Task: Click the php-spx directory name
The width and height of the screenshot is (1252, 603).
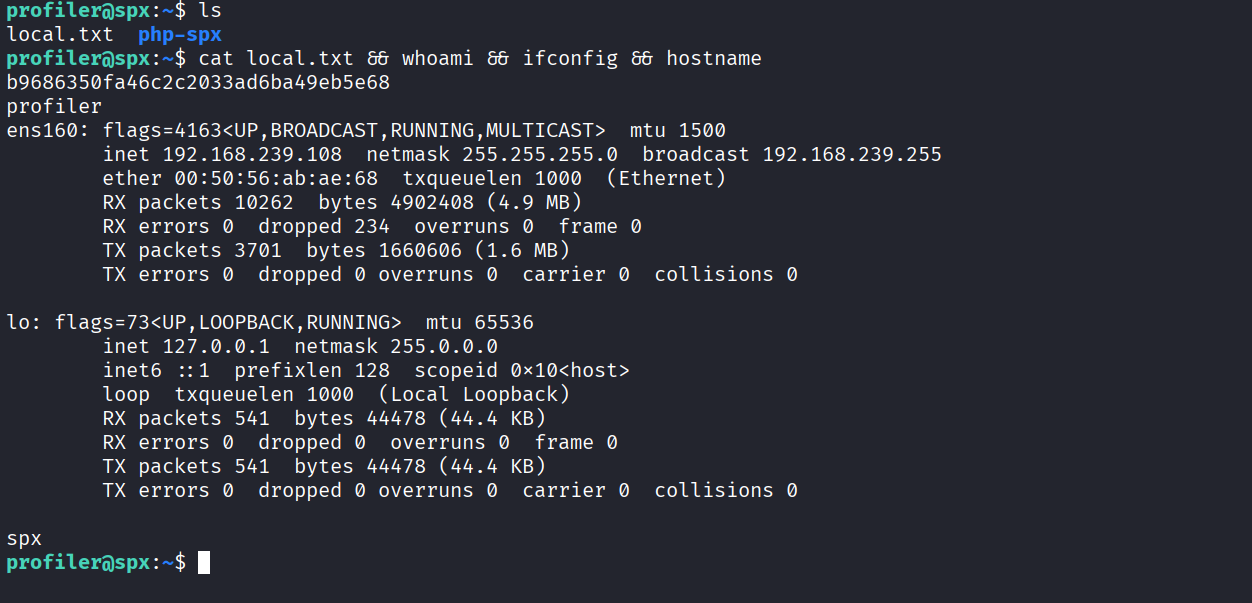Action: 180,35
